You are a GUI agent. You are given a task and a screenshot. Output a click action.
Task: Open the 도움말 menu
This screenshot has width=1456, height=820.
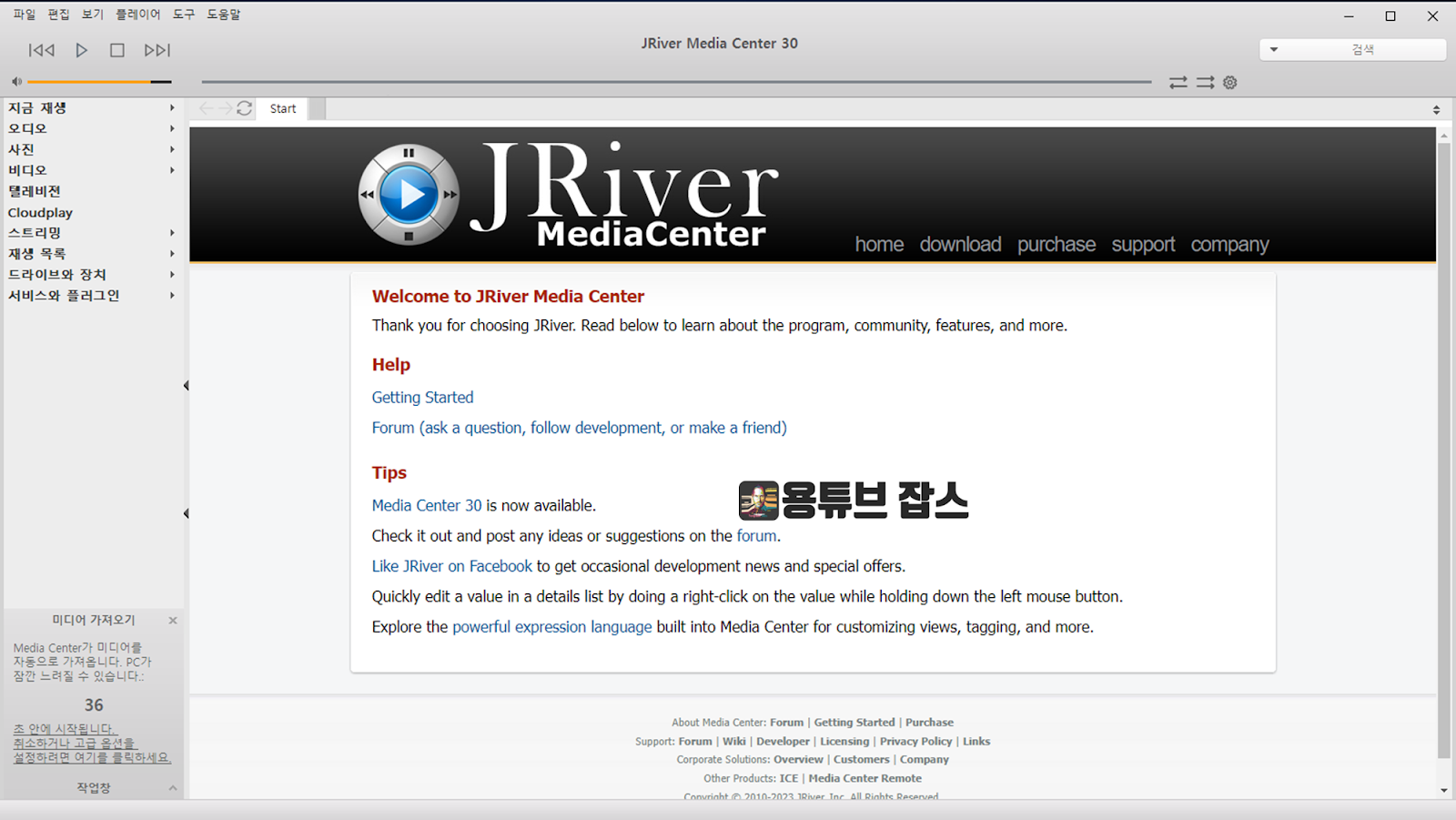pyautogui.click(x=223, y=15)
